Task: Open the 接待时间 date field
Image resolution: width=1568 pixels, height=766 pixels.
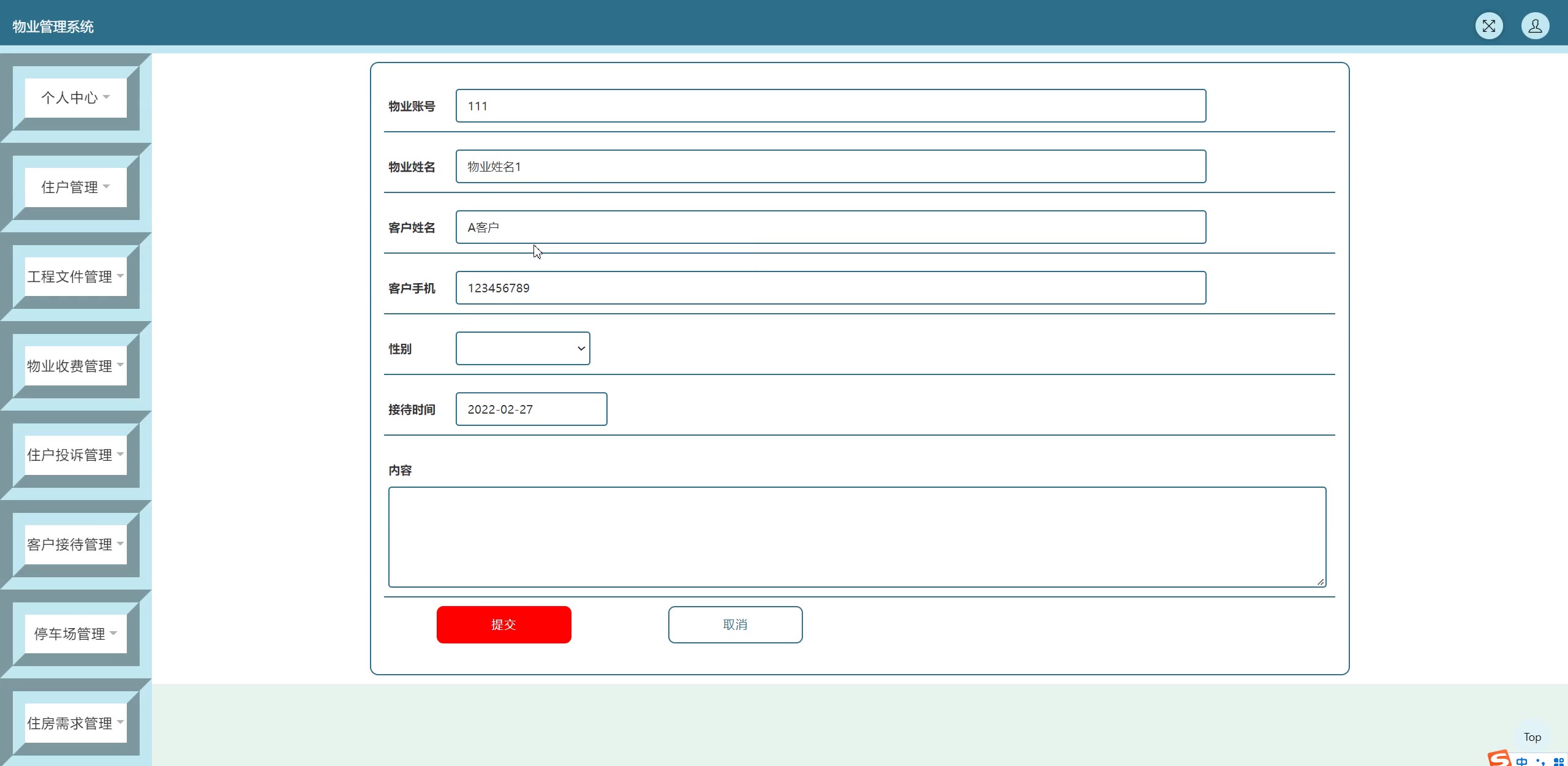Action: point(531,409)
